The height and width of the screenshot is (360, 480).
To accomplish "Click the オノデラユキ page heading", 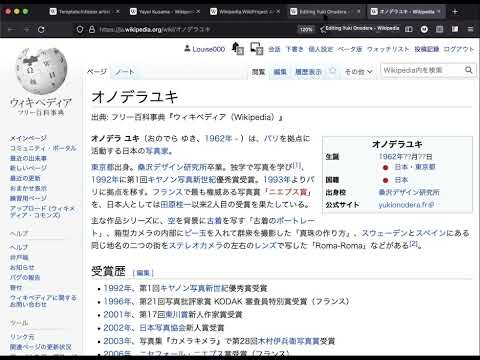I will (x=135, y=97).
